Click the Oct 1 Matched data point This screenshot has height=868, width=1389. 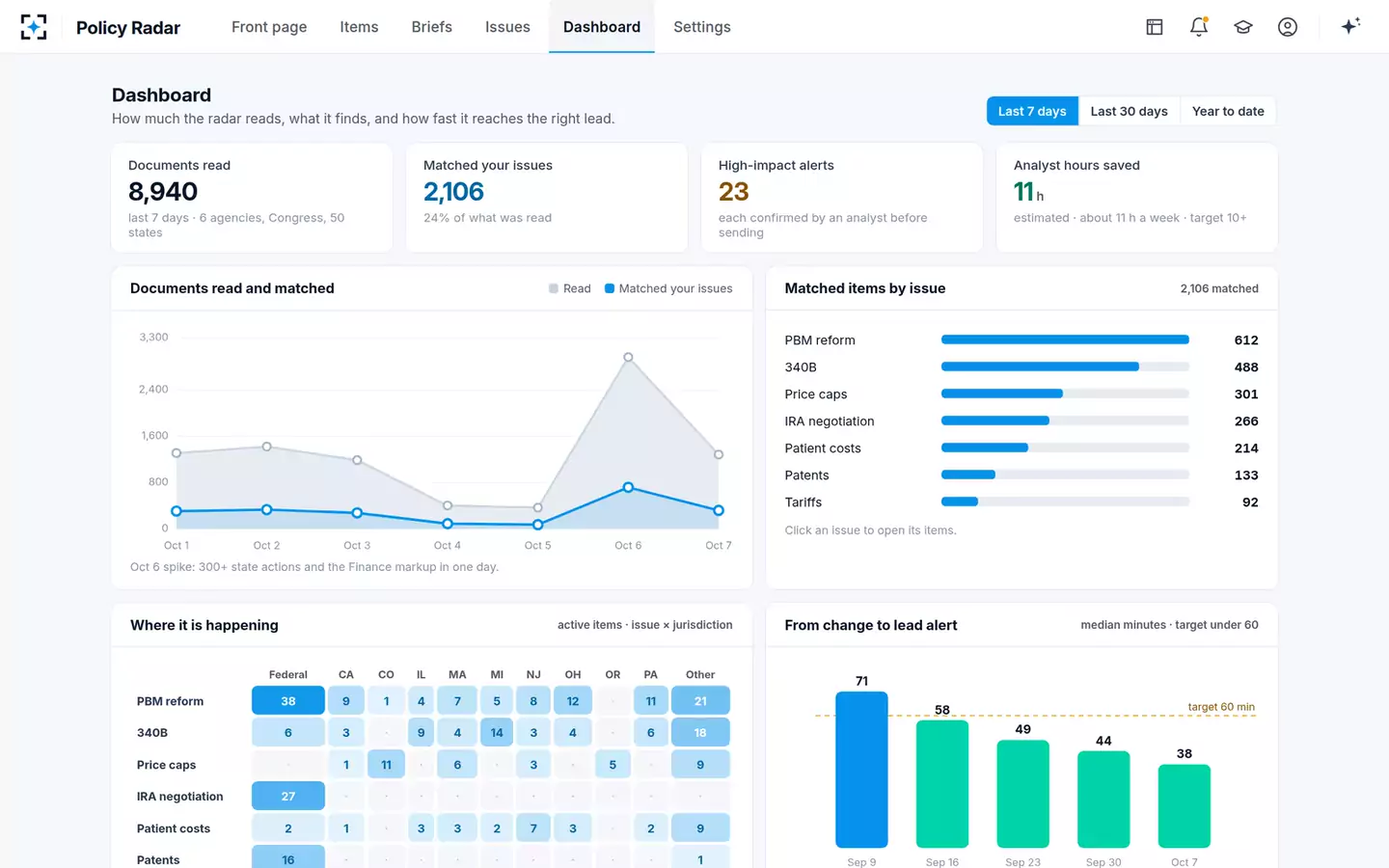click(177, 511)
